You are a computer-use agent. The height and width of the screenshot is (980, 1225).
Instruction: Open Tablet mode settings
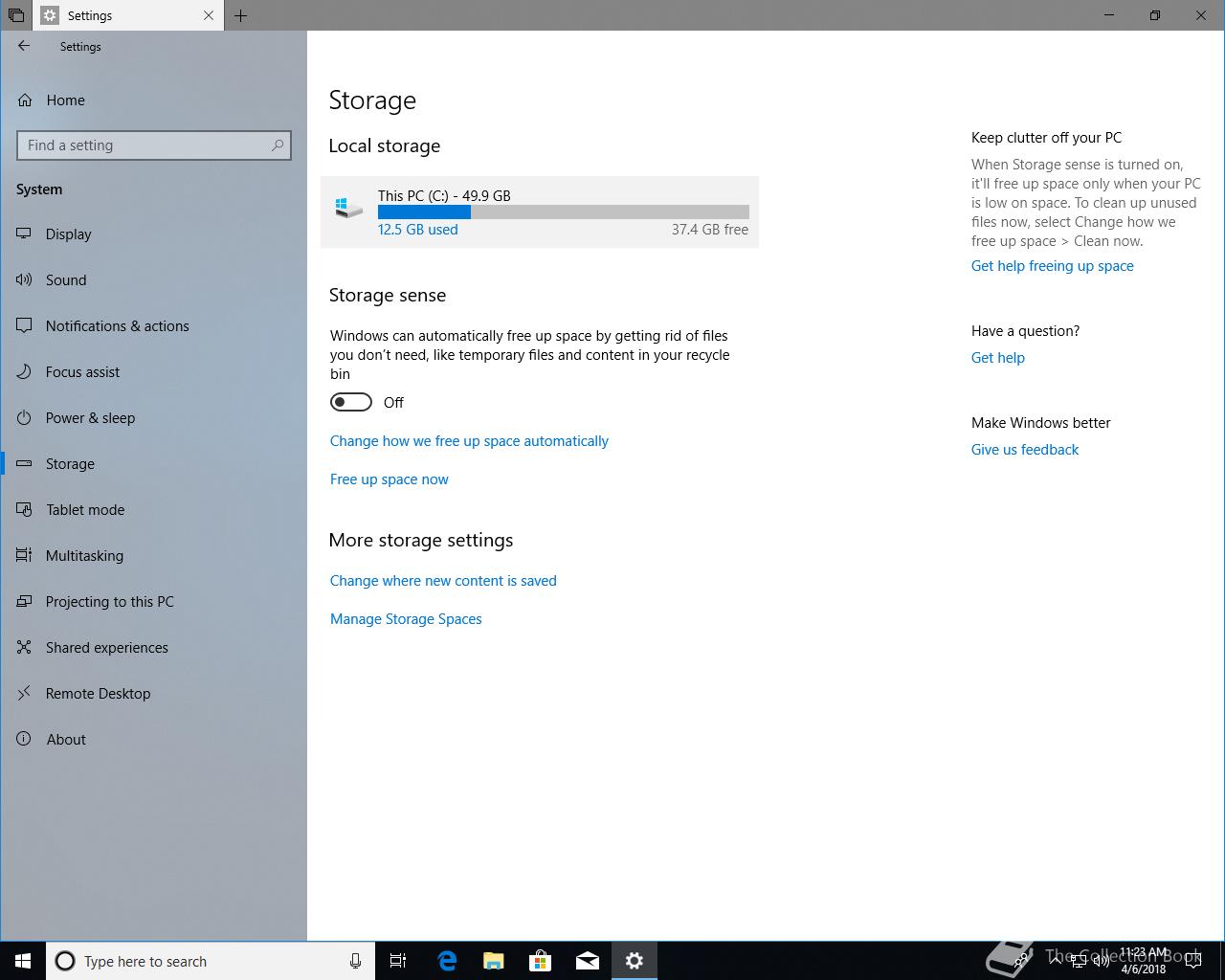coord(153,510)
